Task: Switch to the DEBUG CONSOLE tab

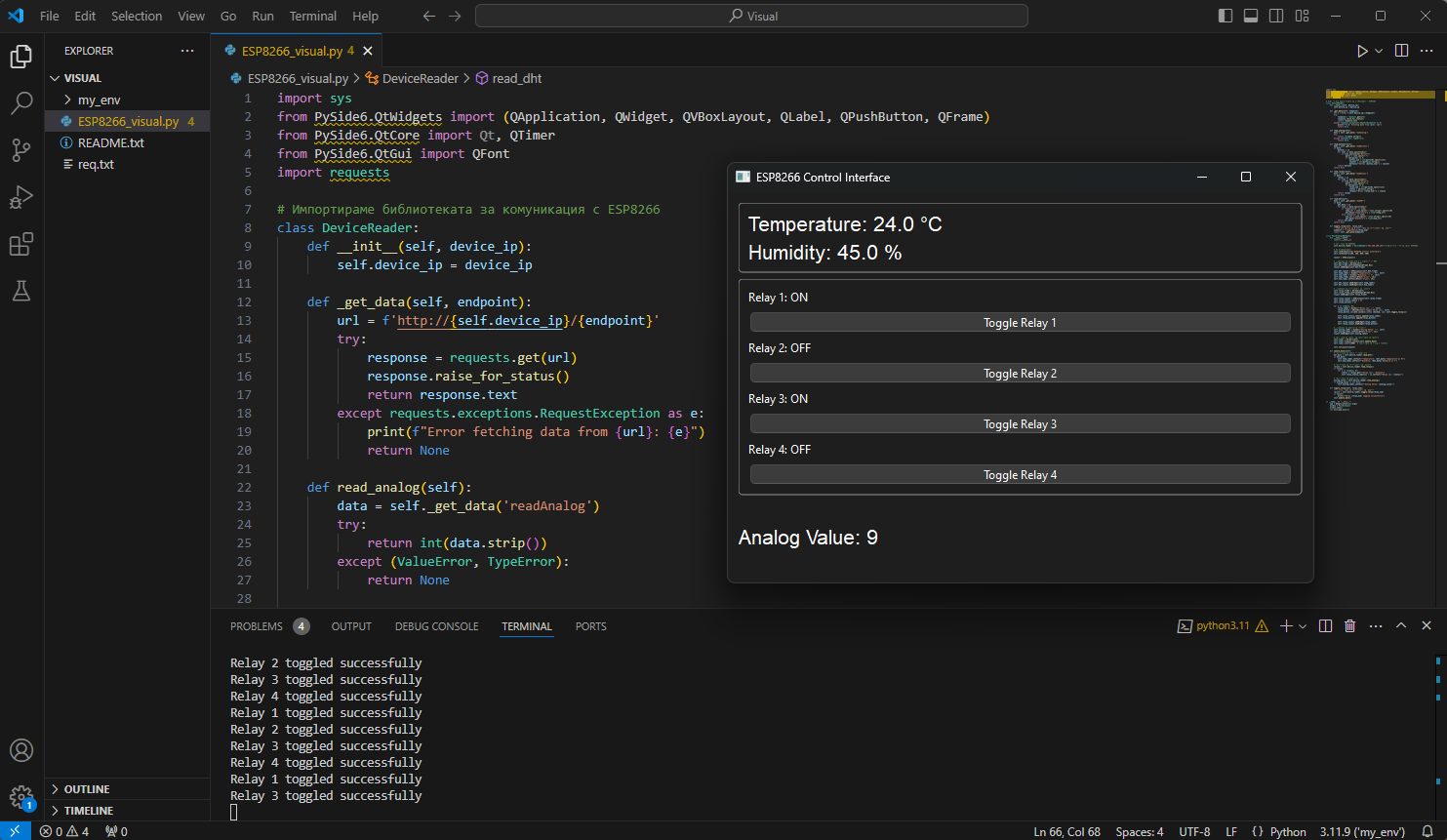Action: coord(436,626)
